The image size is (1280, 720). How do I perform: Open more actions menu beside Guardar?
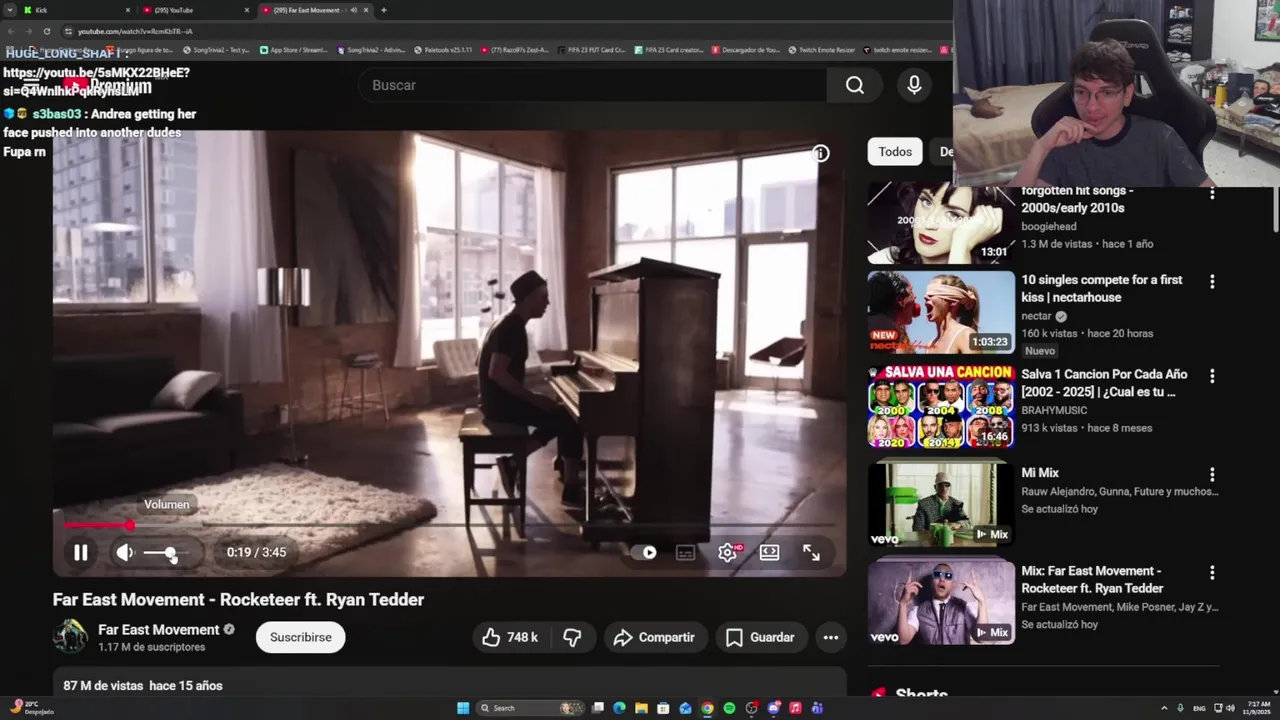coord(830,637)
